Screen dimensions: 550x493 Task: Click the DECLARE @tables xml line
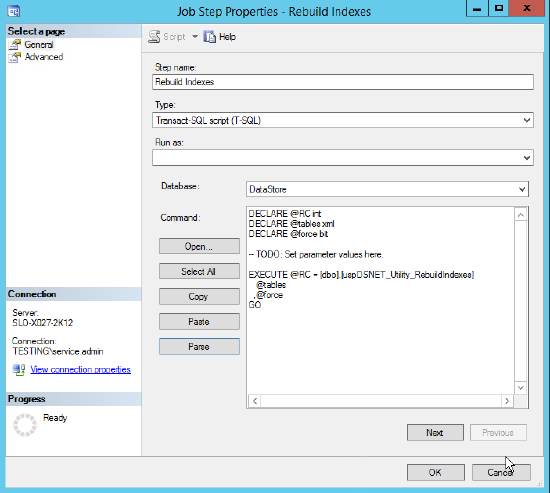(291, 224)
